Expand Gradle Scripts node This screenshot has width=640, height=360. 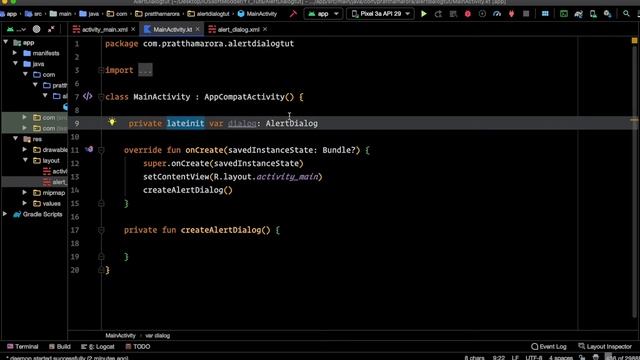pos(5,214)
